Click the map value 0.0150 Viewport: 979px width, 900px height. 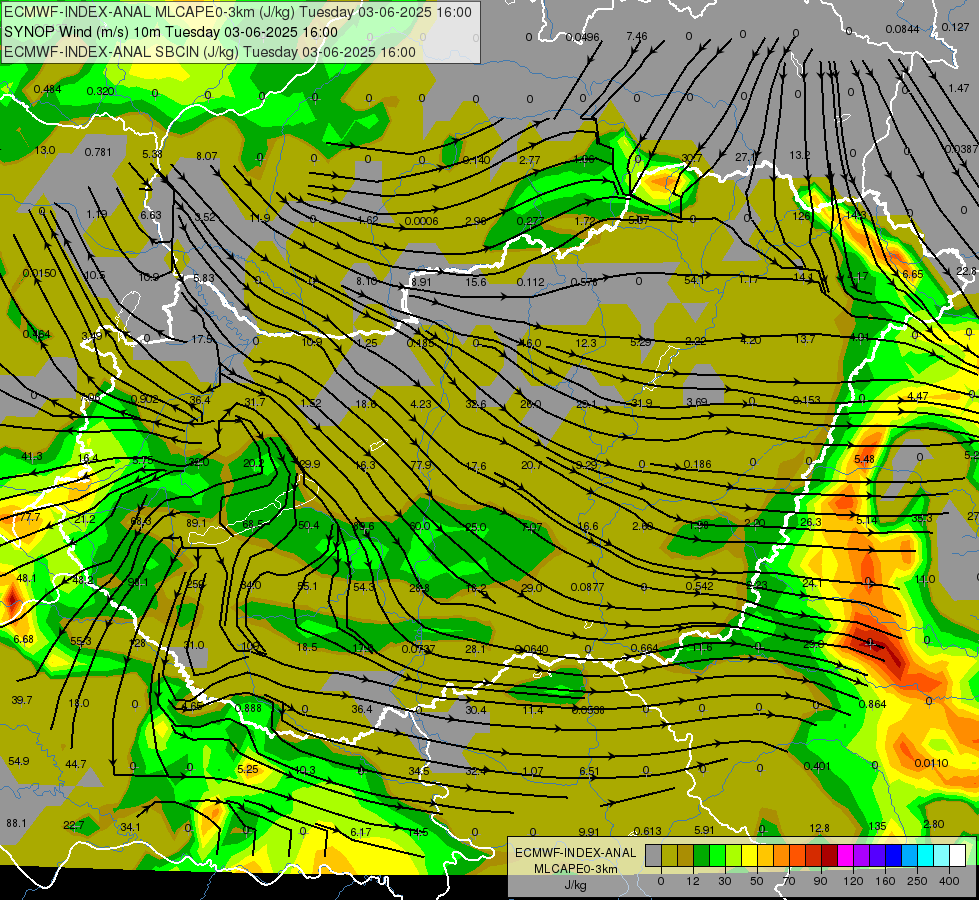[x=39, y=274]
